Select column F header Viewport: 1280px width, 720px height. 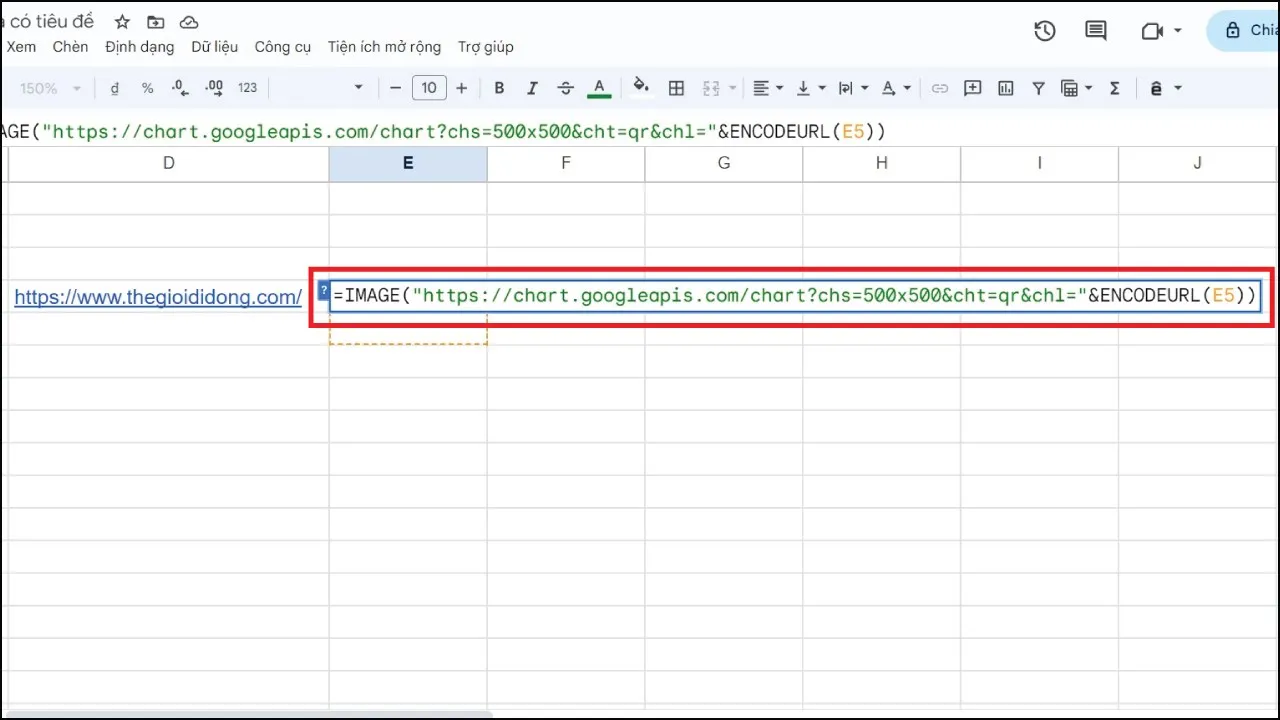point(566,163)
